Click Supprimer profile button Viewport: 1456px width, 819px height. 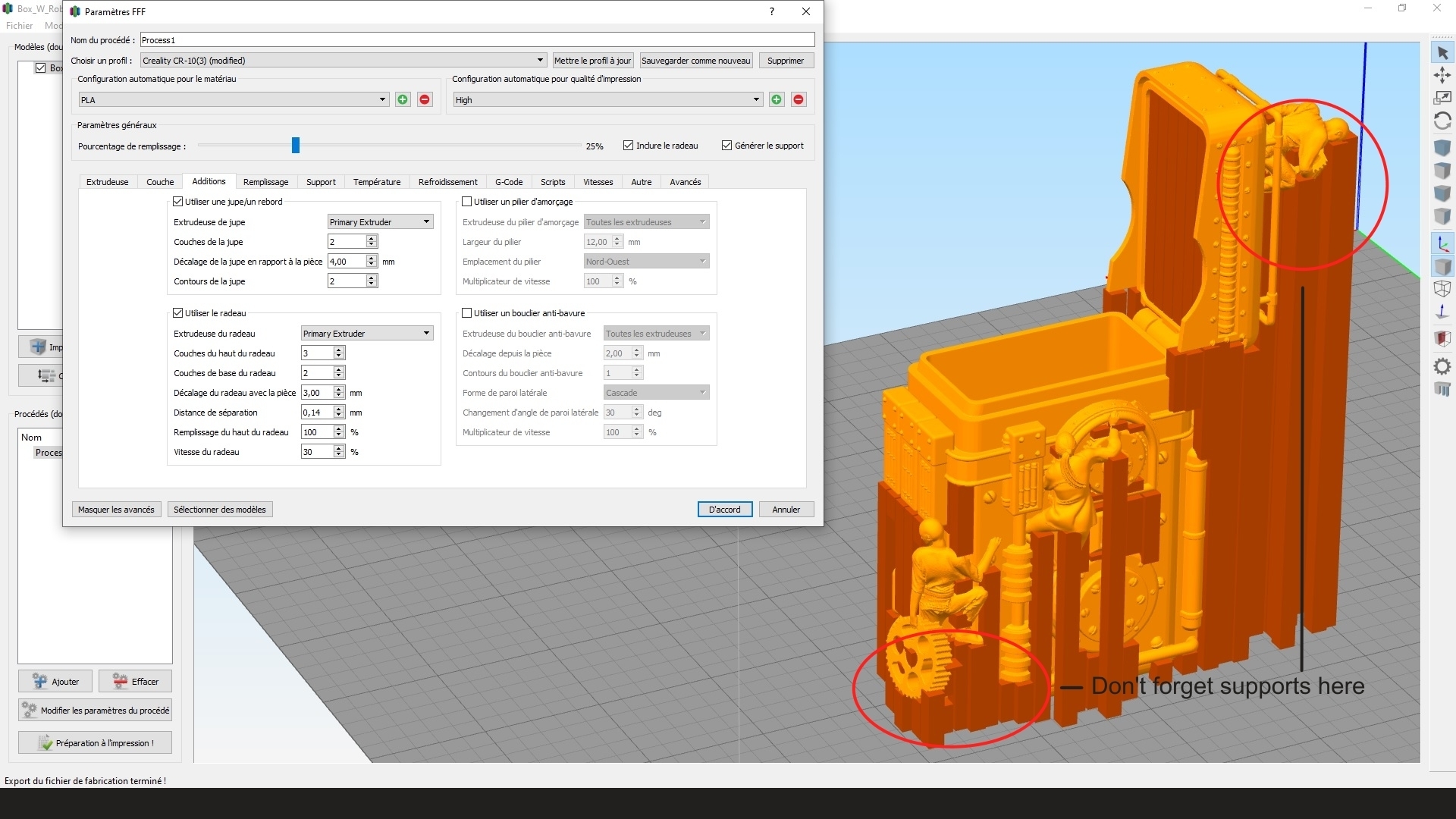tap(786, 61)
